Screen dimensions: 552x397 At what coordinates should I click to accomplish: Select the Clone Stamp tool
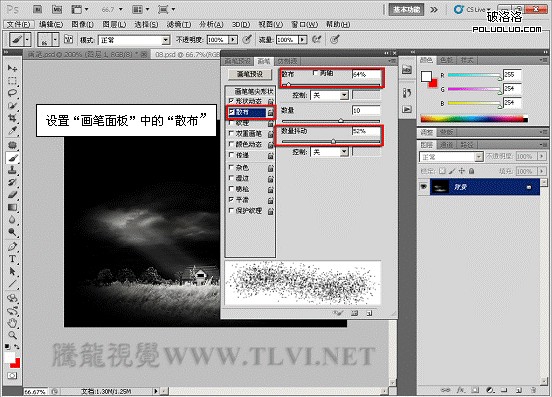(x=12, y=170)
